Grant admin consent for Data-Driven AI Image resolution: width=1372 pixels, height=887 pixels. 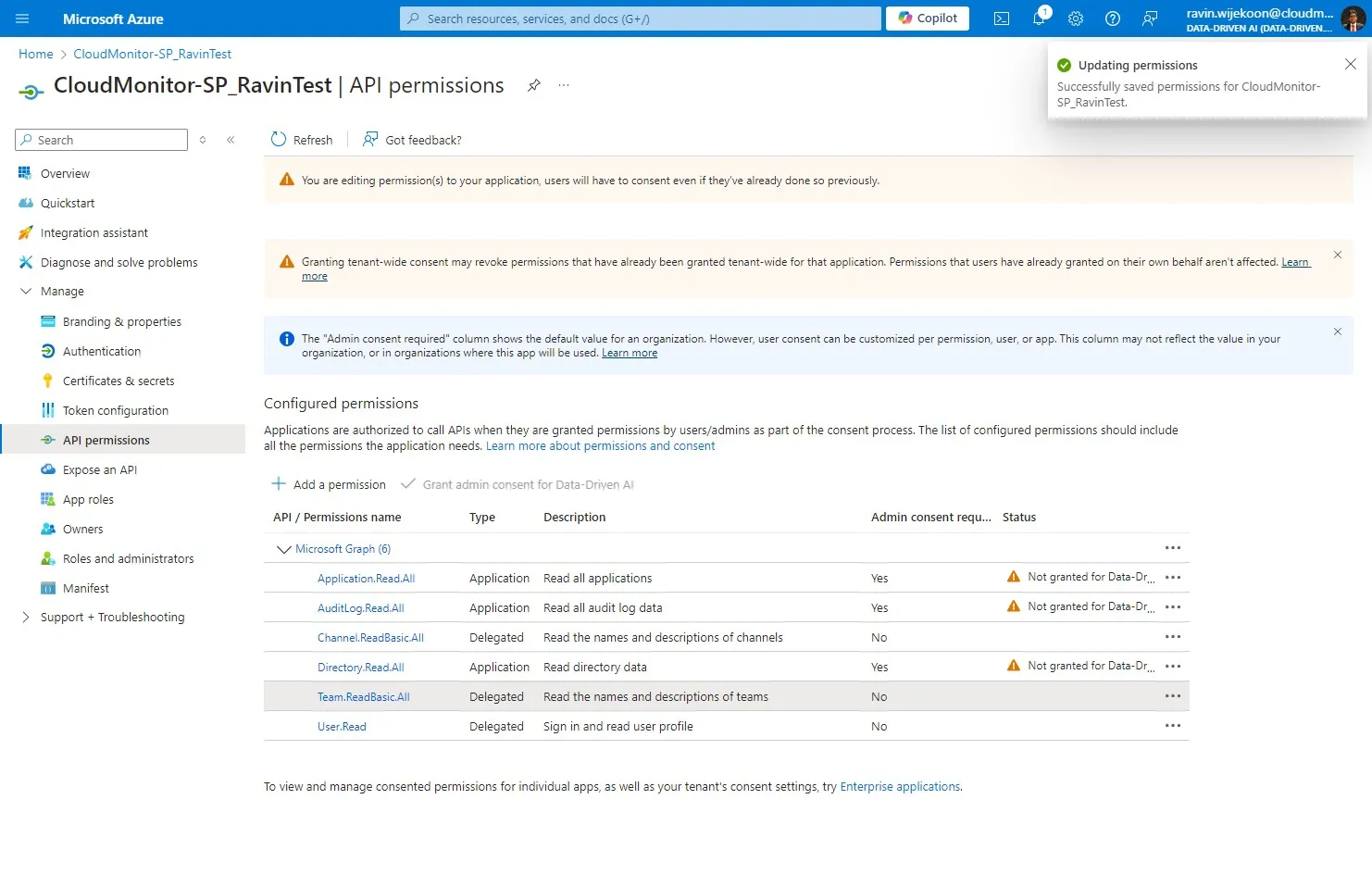[x=518, y=484]
